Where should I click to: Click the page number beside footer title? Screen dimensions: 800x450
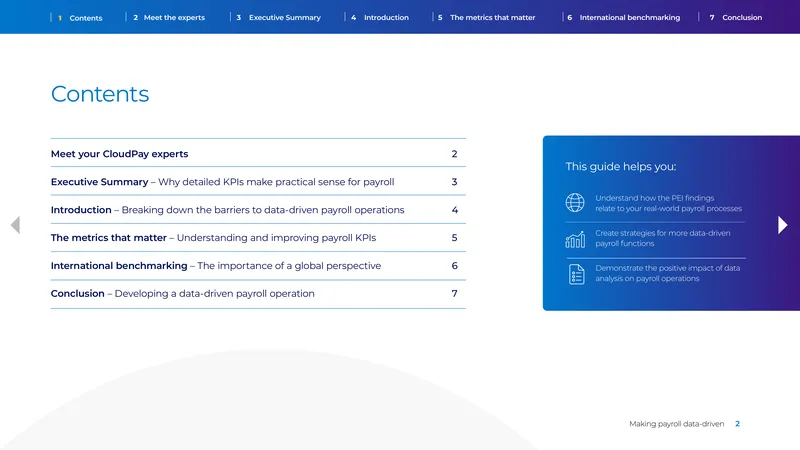737,423
